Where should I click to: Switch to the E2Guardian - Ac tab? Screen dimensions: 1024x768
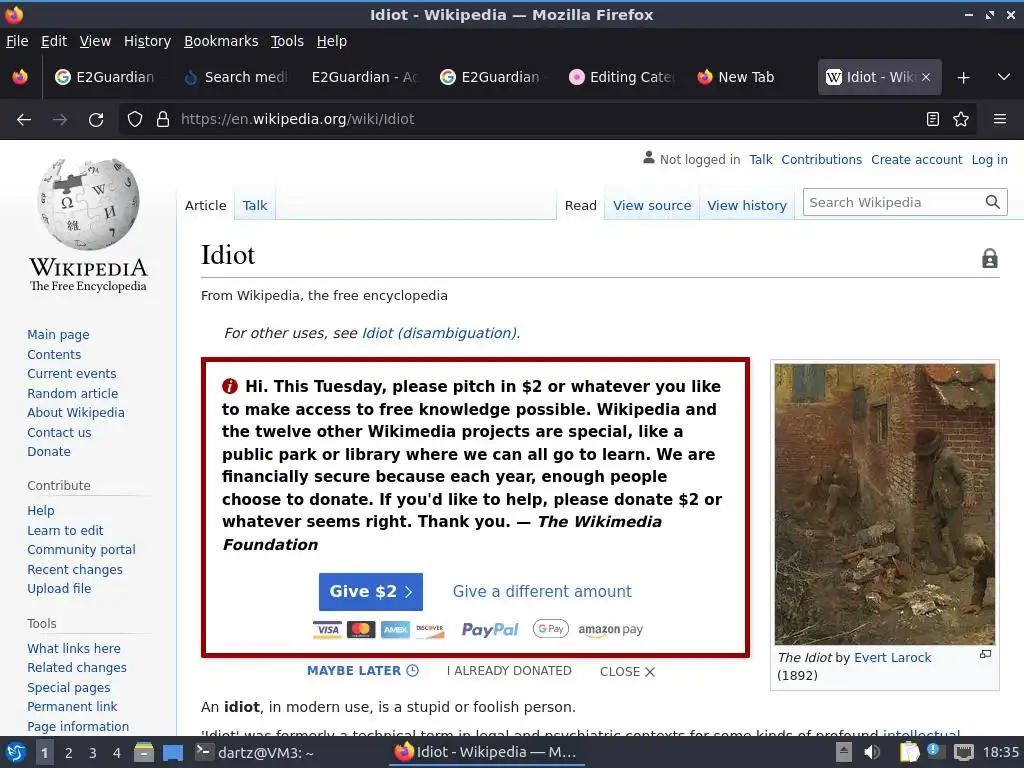coord(364,77)
